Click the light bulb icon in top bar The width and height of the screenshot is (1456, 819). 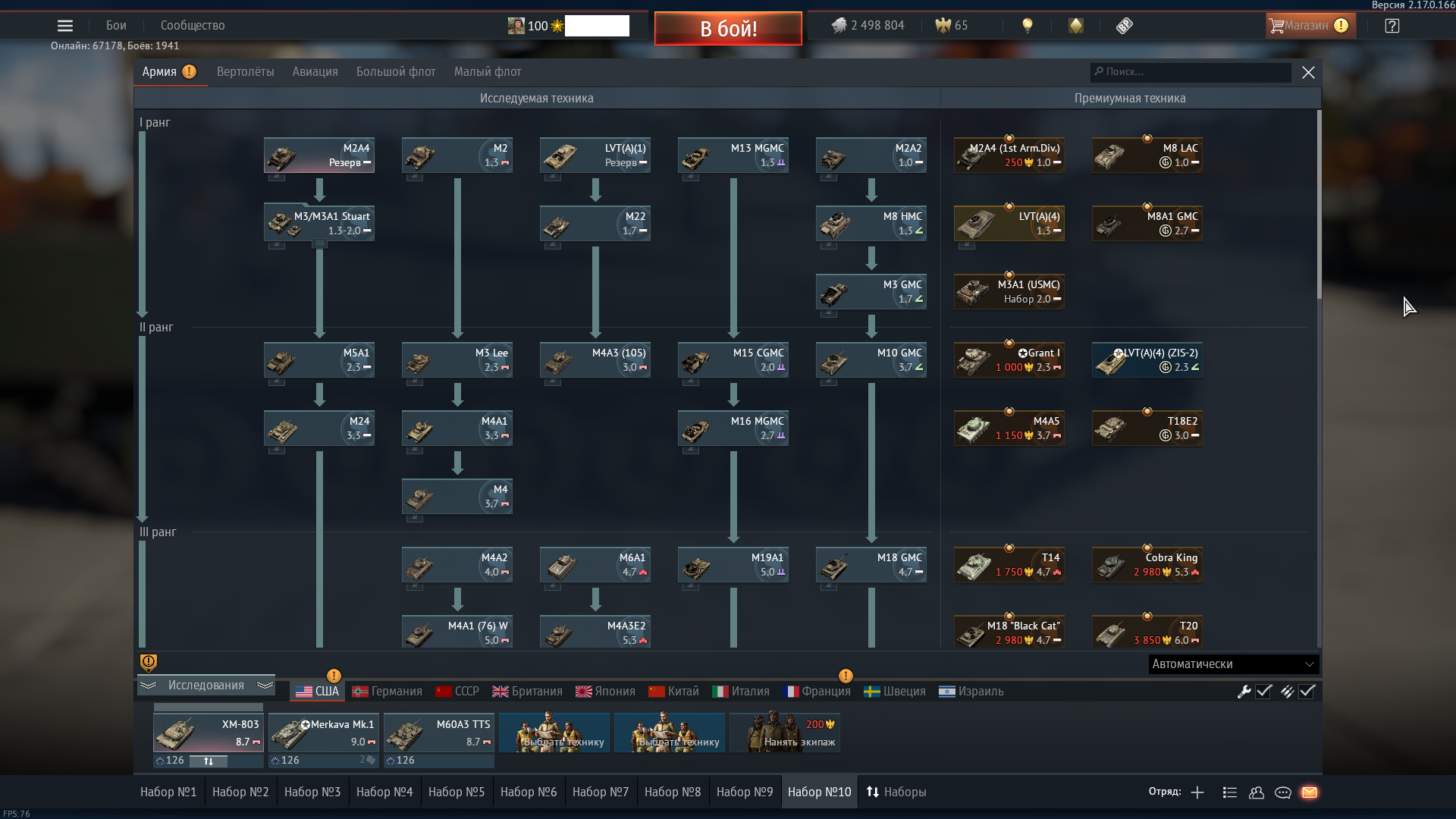(1028, 26)
